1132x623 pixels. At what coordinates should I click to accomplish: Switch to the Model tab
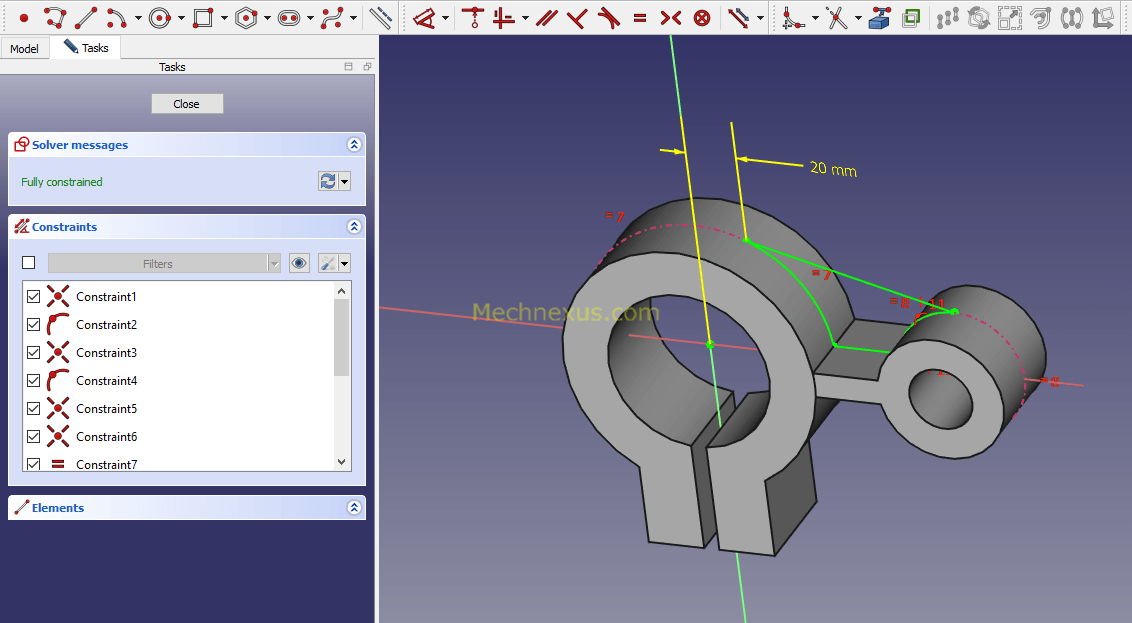(x=24, y=48)
